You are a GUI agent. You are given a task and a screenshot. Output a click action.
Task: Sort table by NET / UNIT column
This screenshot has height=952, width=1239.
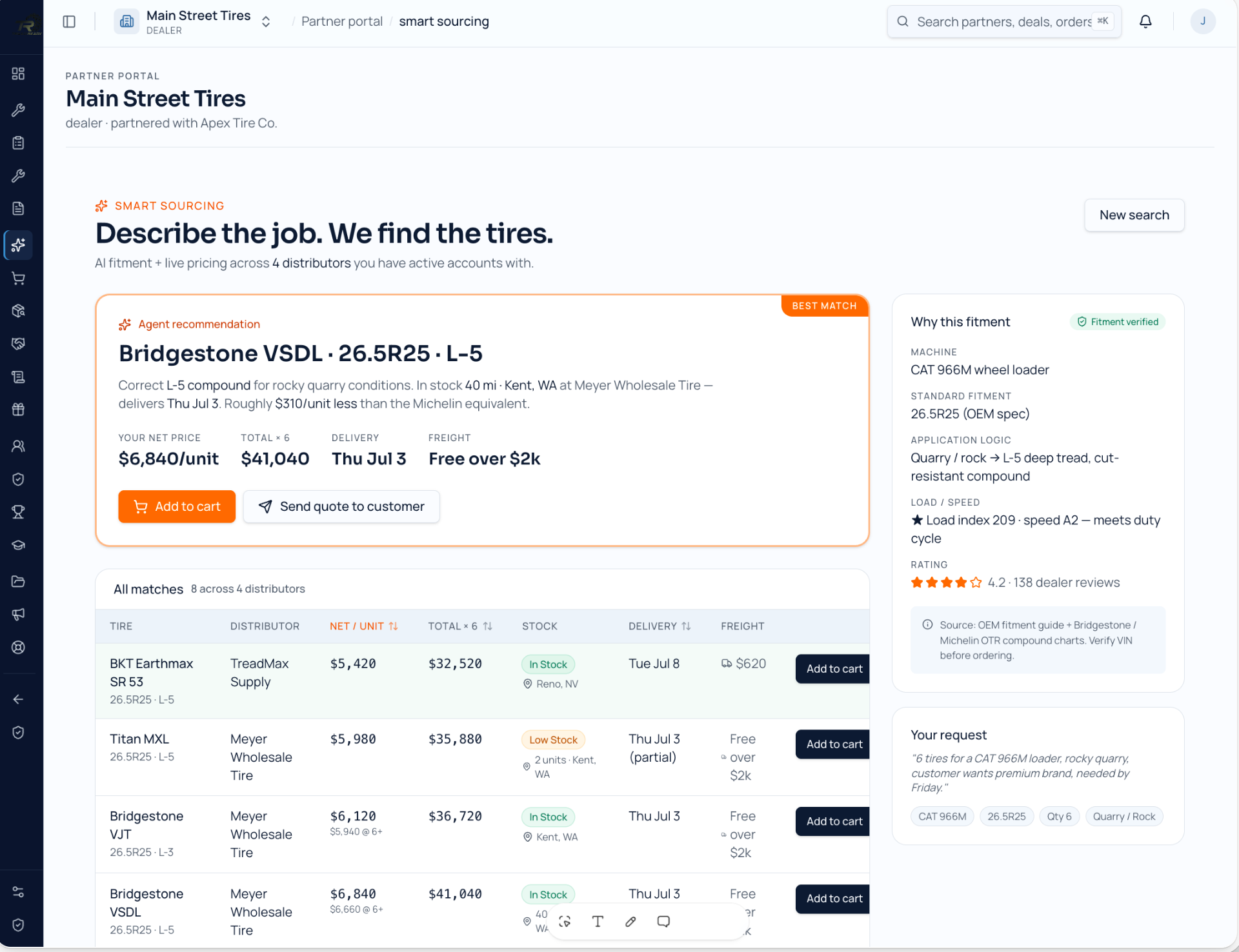[x=364, y=626]
